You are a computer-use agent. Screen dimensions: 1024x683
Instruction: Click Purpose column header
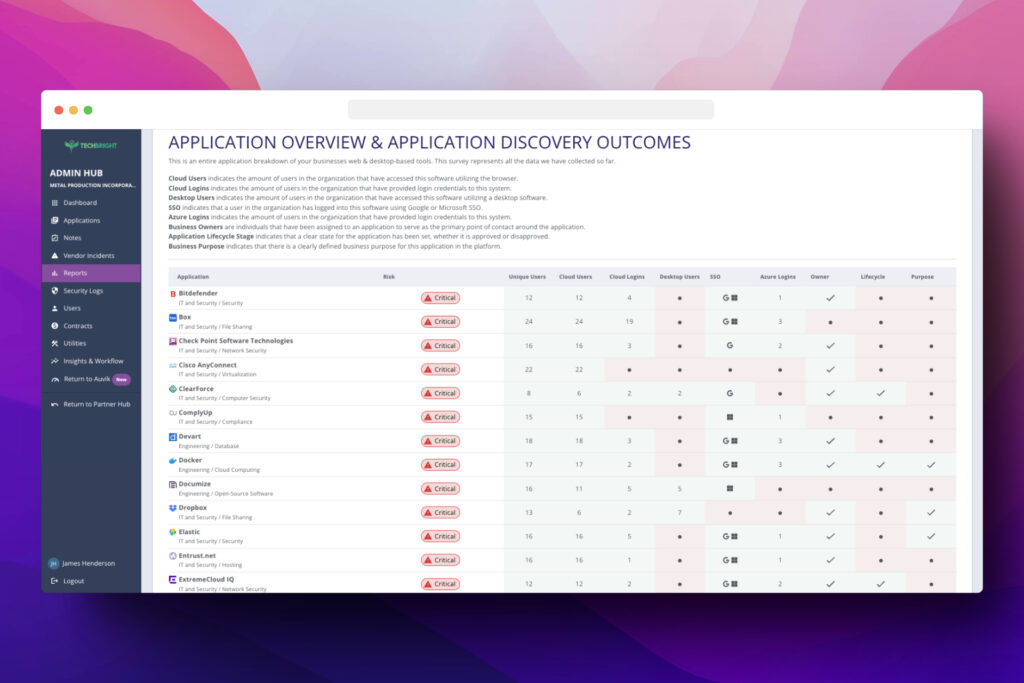coord(922,277)
